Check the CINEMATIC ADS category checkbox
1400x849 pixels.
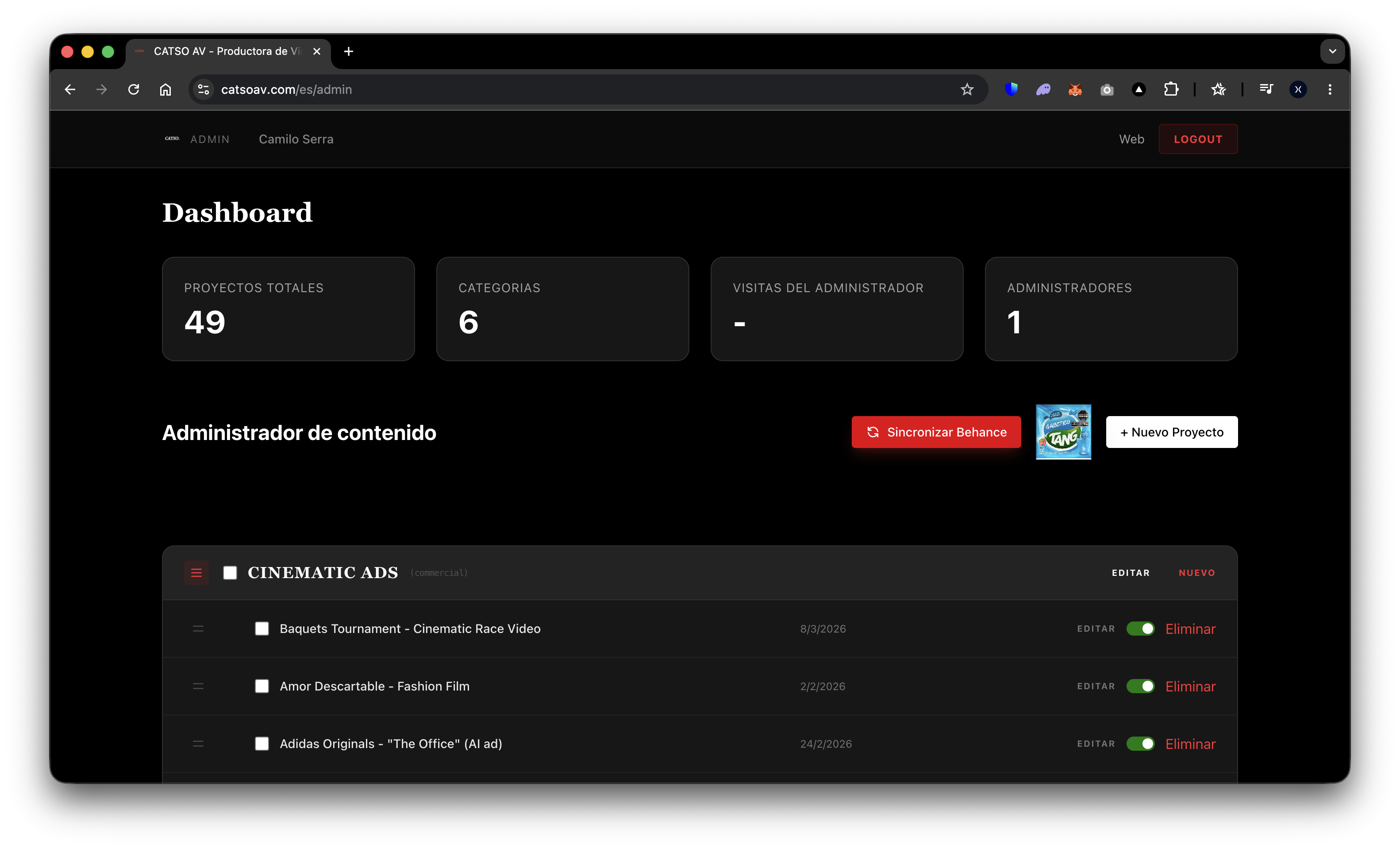click(x=230, y=572)
